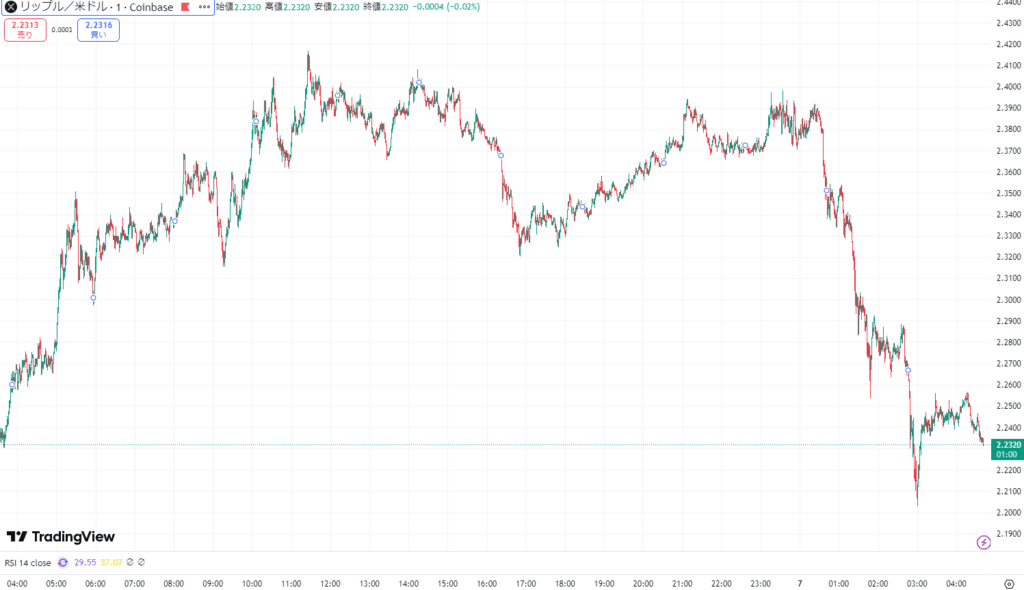Viewport: 1024px width, 590px height.
Task: Click the 安値 2.2320 low value
Action: point(337,7)
